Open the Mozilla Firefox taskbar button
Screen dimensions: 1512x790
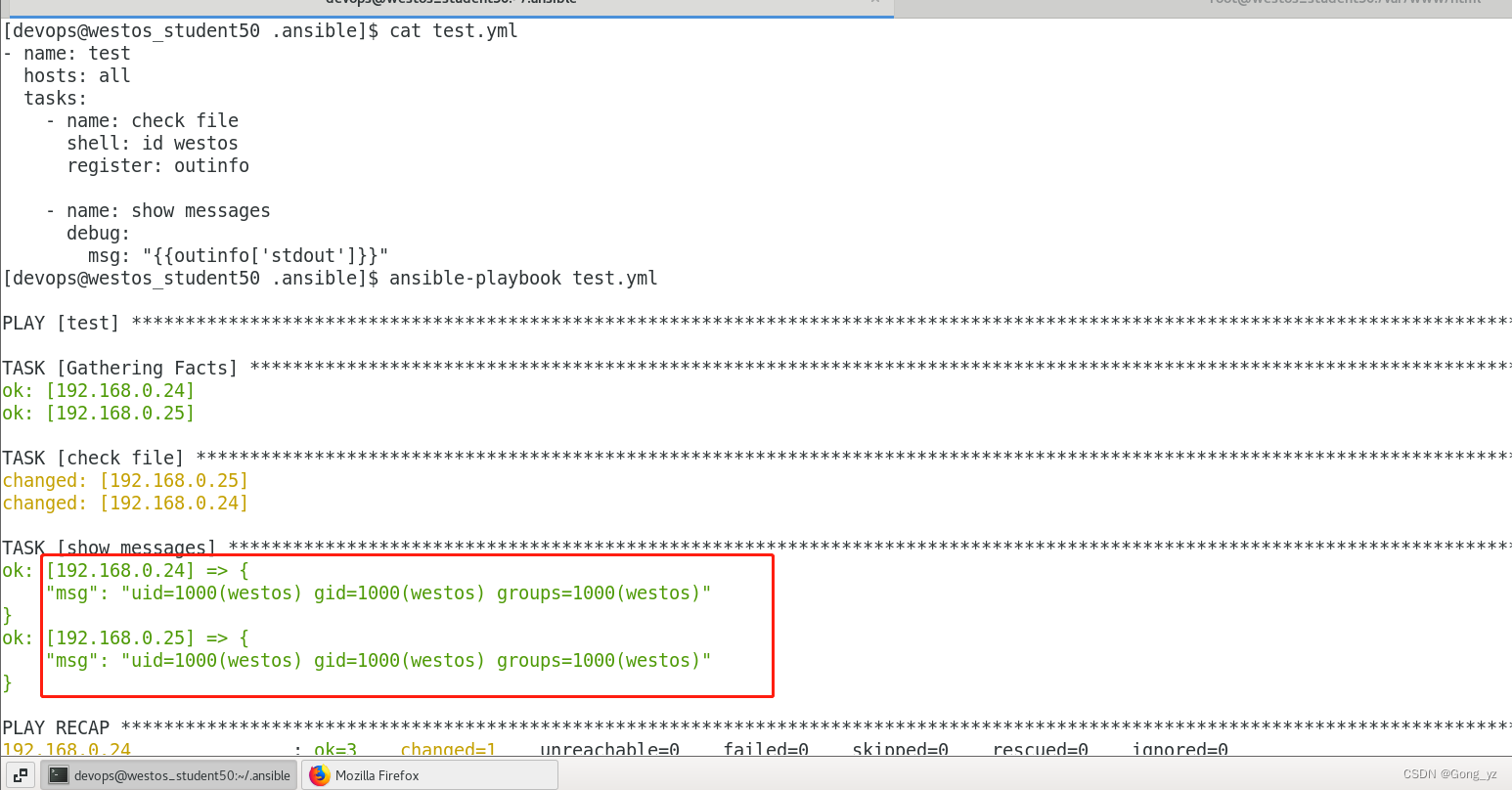click(x=429, y=775)
